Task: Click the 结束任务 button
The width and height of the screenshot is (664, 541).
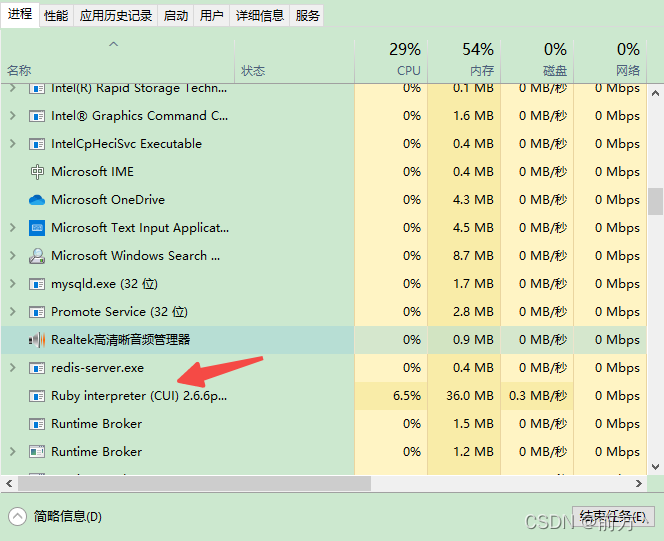Action: pyautogui.click(x=613, y=517)
